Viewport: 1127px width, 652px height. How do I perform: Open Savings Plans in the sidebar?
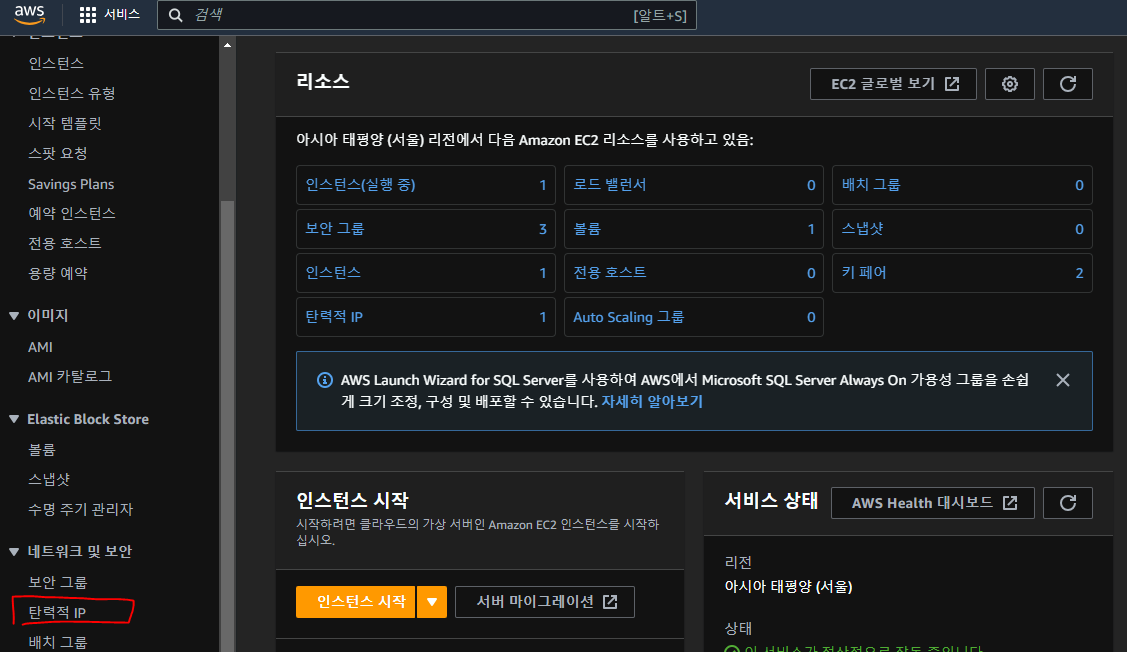71,184
